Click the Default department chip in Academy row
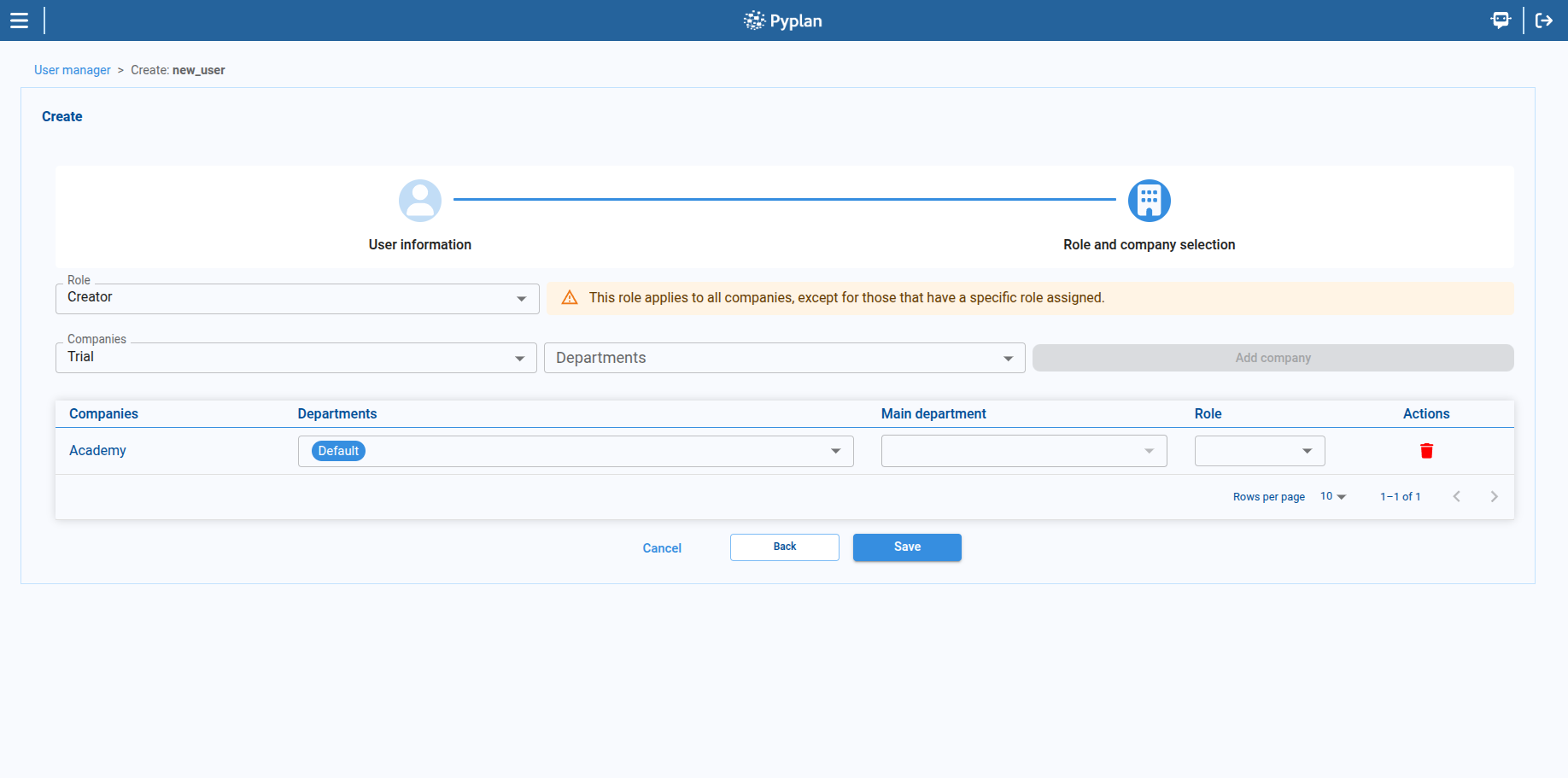Screen dimensions: 1568x778 (338, 451)
